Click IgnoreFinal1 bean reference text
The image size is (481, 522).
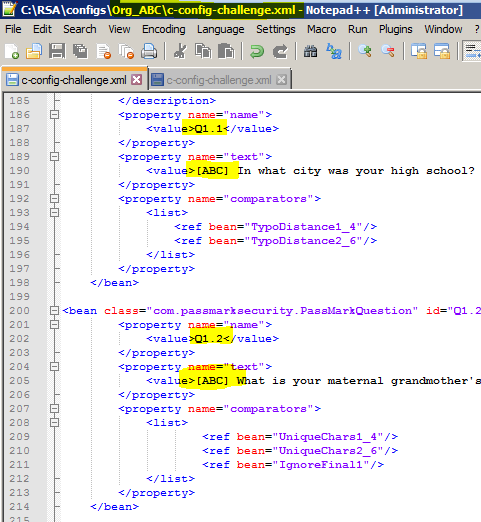click(x=321, y=465)
